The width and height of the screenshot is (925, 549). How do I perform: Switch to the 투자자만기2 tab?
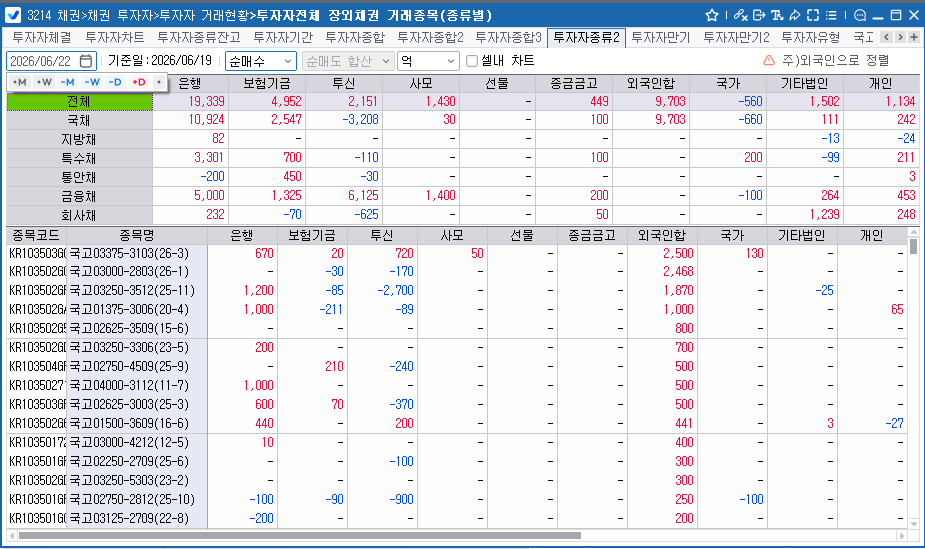pyautogui.click(x=736, y=37)
